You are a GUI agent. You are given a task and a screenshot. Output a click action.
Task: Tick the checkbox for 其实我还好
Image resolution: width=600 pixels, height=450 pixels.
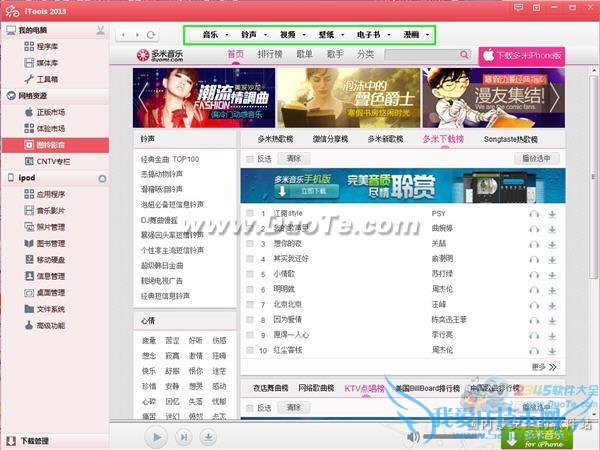pos(250,259)
